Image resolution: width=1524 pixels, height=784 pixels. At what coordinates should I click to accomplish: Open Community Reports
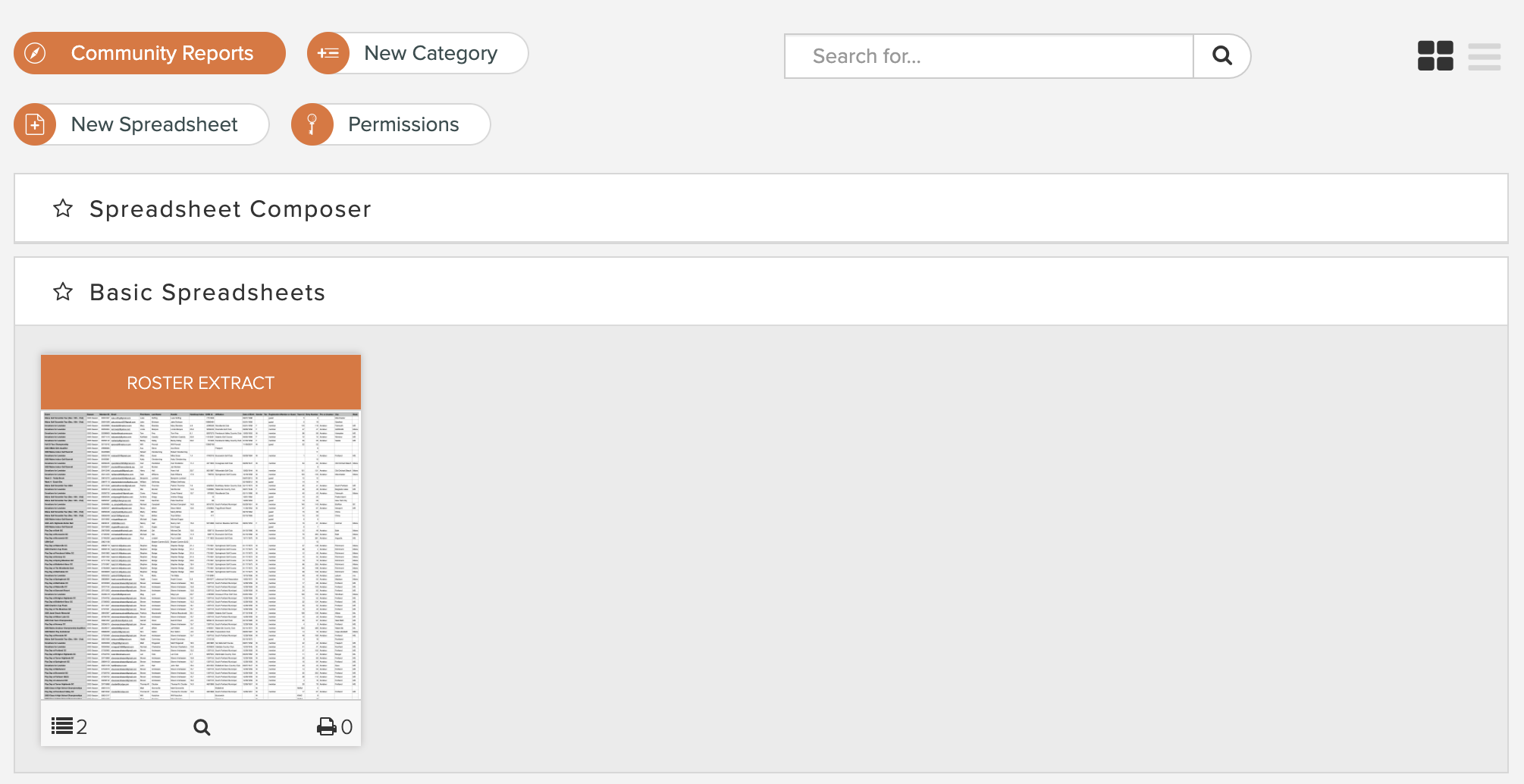[149, 53]
